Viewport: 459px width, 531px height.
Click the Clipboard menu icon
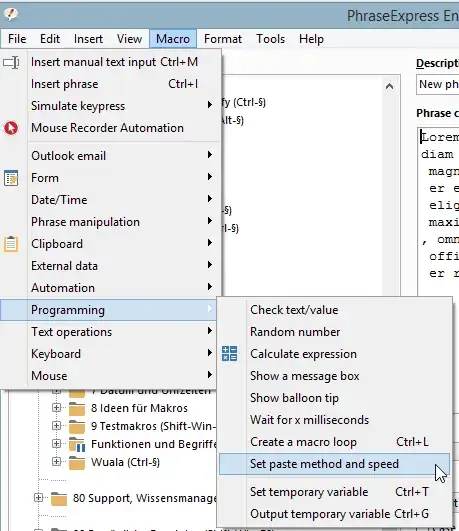point(11,244)
